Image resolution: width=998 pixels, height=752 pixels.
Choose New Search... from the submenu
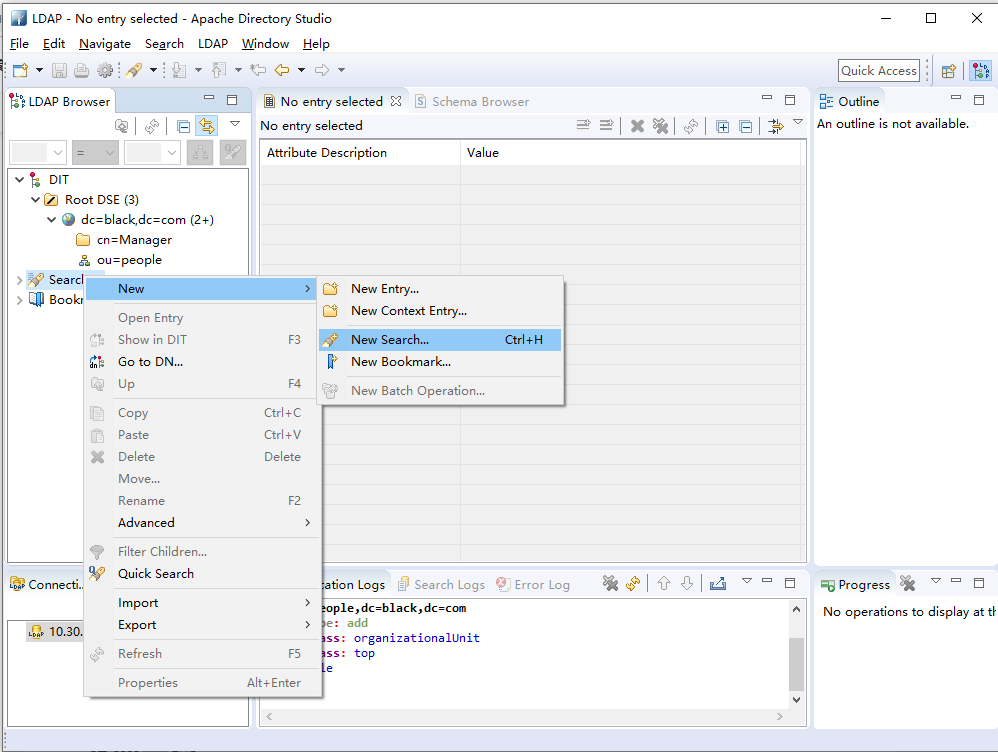(x=440, y=339)
